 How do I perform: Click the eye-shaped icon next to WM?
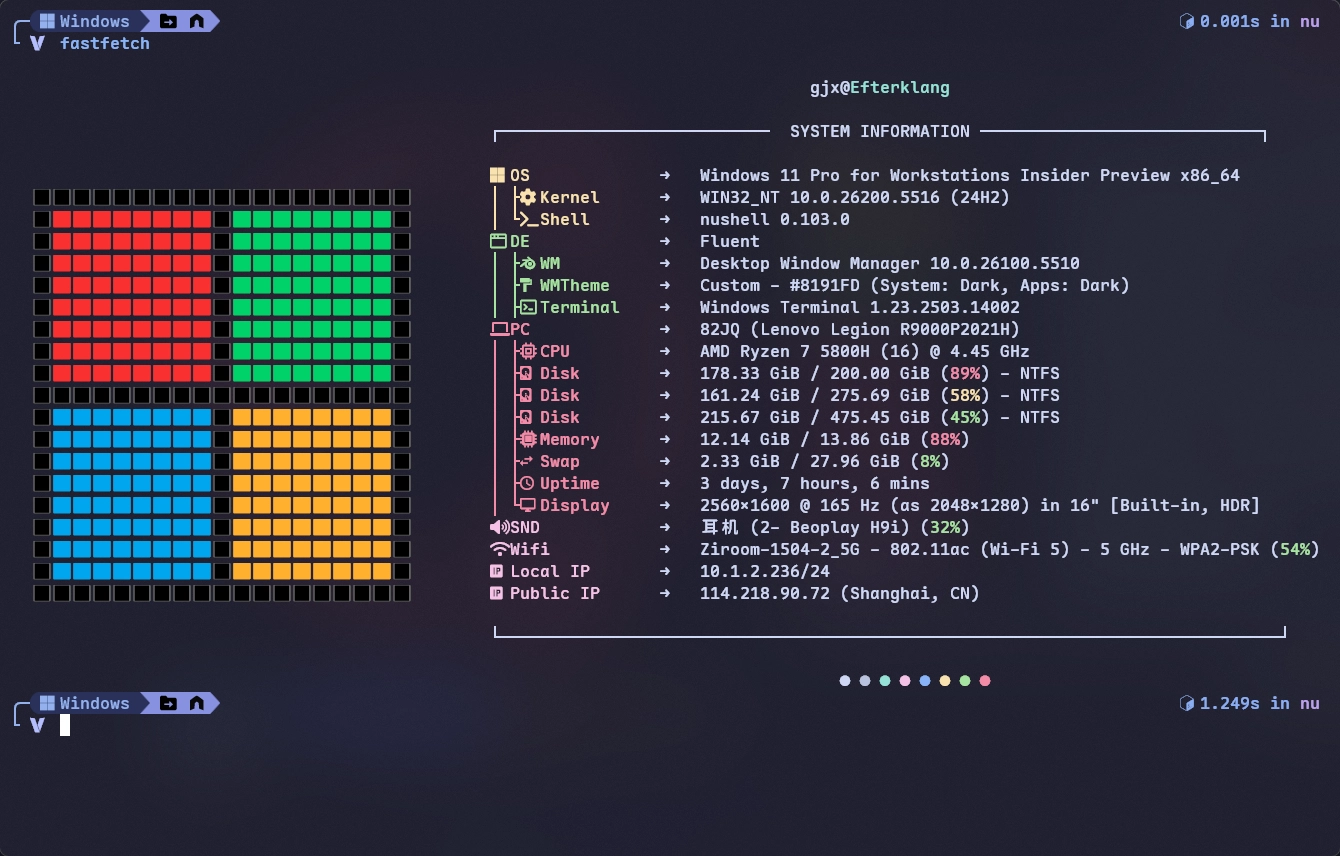pyautogui.click(x=527, y=263)
